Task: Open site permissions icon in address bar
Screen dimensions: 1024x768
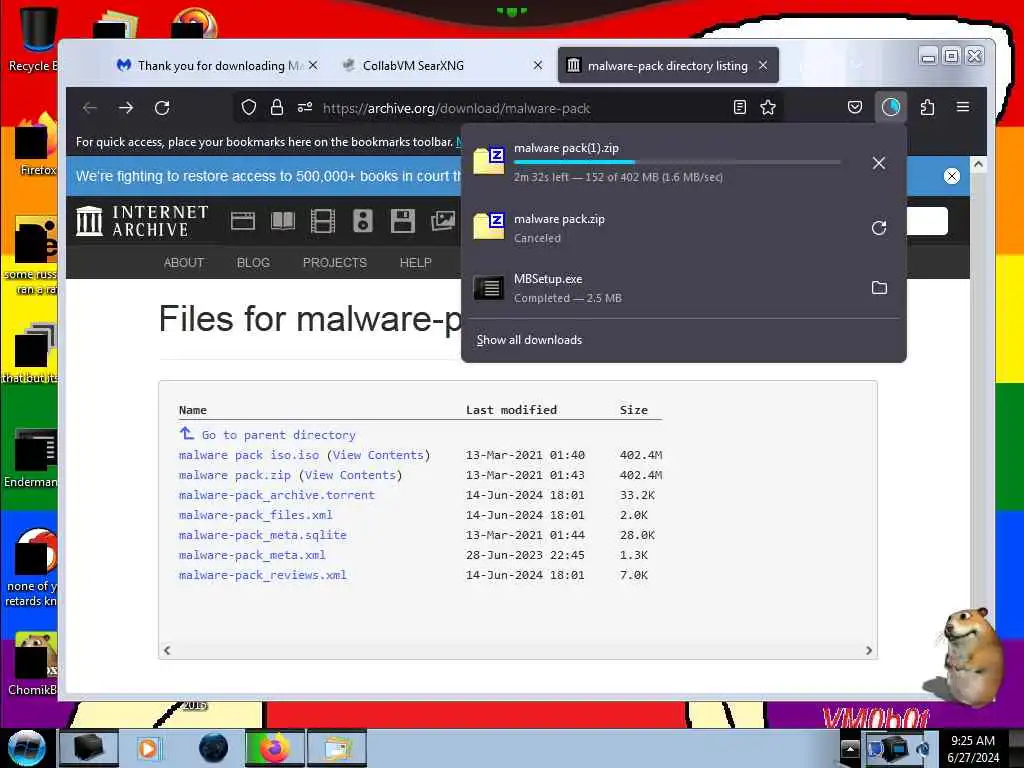Action: click(x=305, y=107)
